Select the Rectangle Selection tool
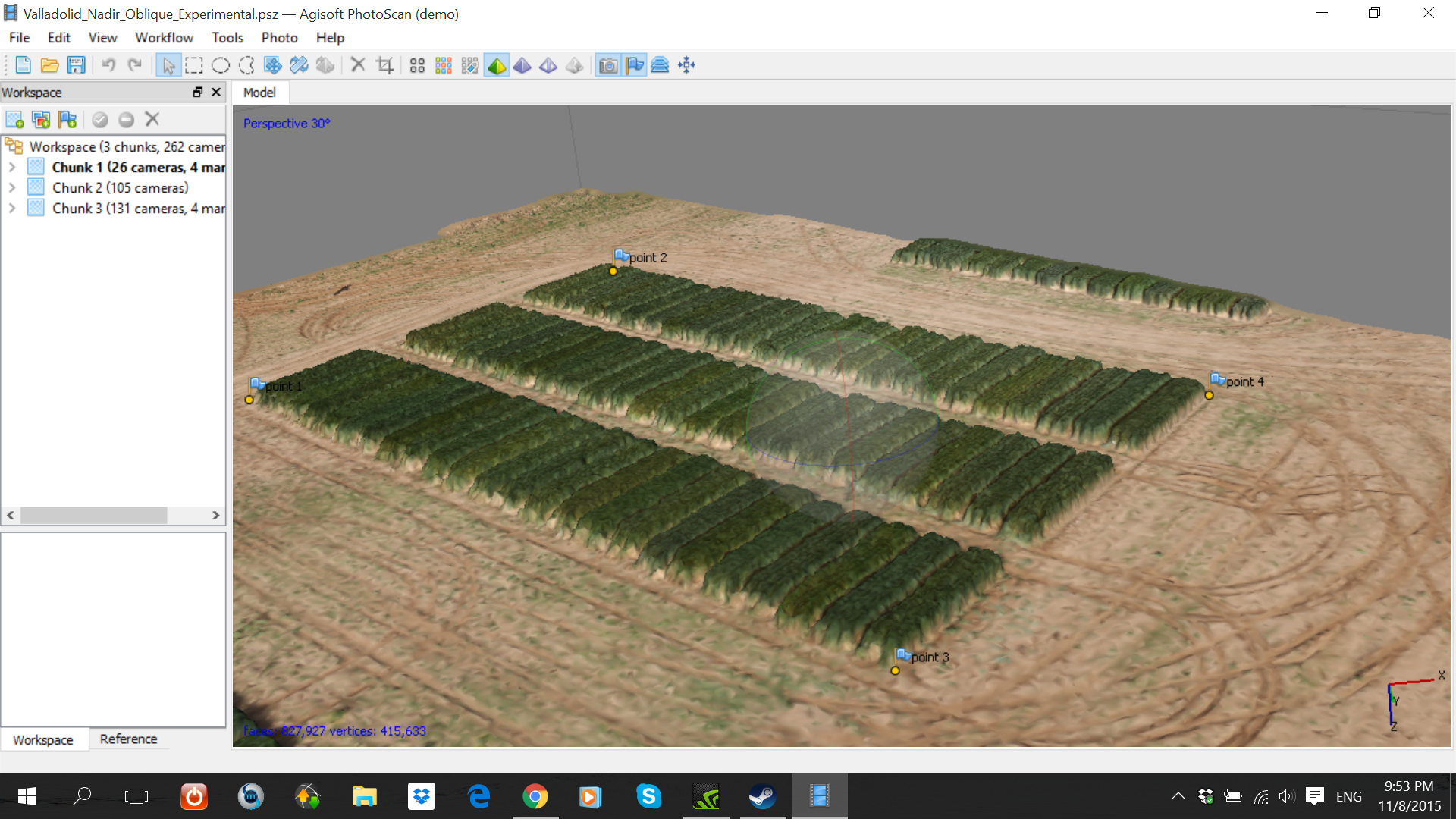The image size is (1456, 819). point(194,65)
